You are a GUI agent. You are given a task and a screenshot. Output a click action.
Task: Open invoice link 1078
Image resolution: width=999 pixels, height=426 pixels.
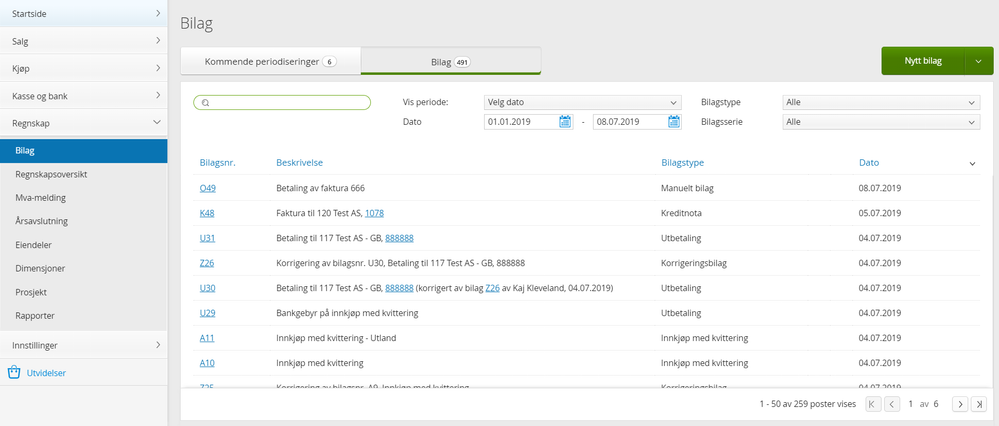tap(374, 213)
